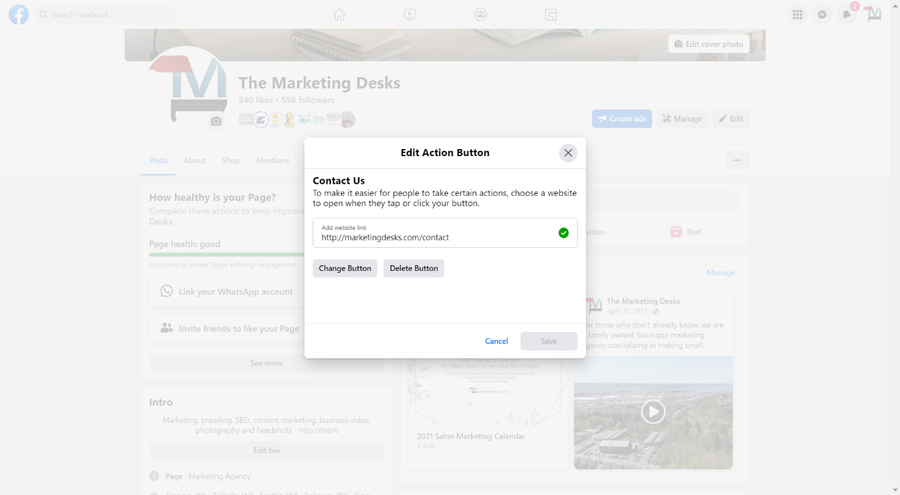Click the 558 followers text
The image size is (900, 495).
point(308,100)
